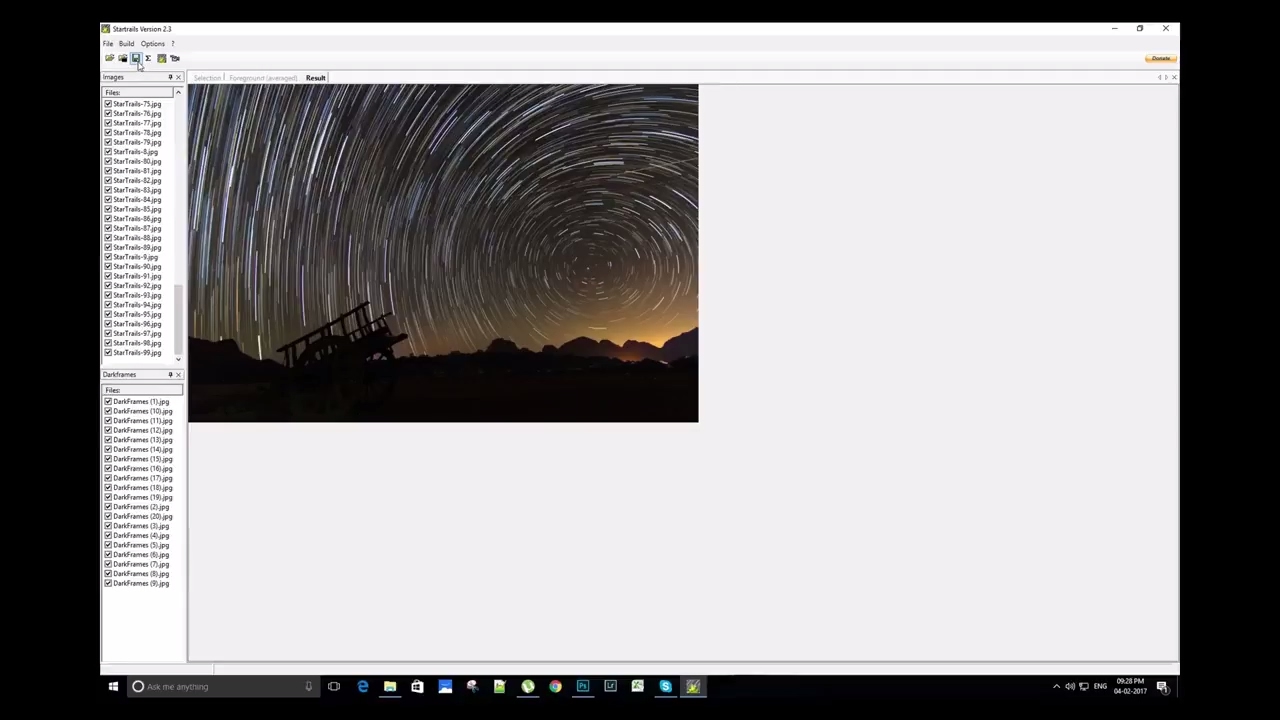
Task: Click the tab scroll left arrow
Action: (1159, 78)
